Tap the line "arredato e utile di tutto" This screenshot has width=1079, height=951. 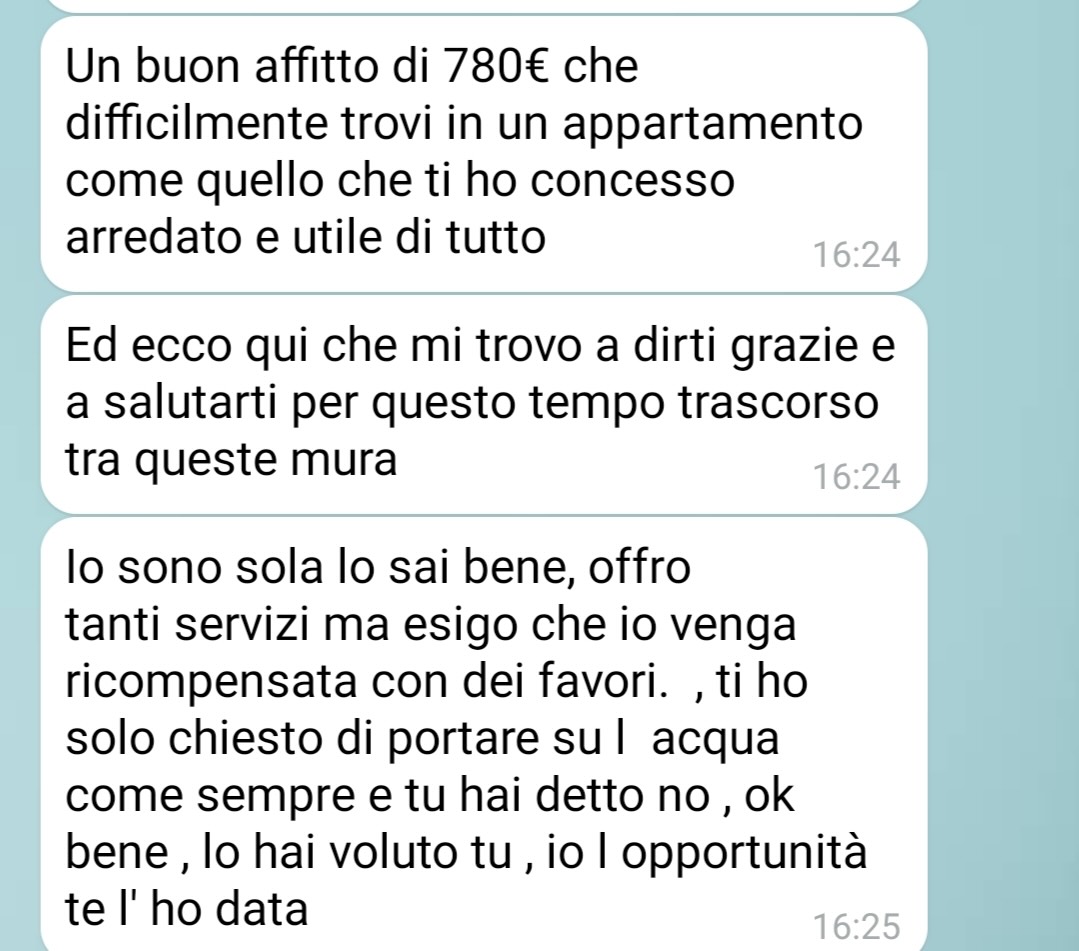[306, 238]
